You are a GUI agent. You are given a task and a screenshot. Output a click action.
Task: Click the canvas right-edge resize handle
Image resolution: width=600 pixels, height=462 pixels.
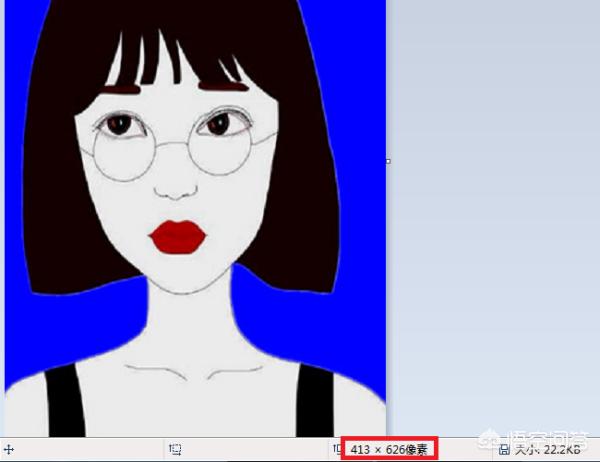pos(388,160)
